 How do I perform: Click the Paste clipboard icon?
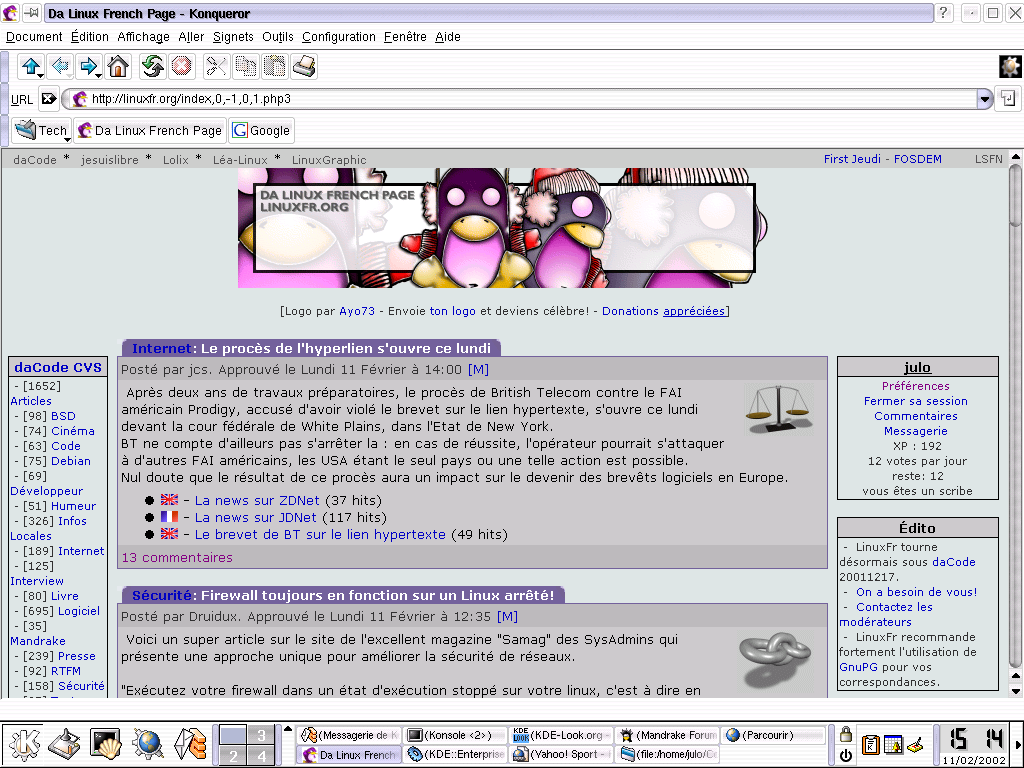(x=275, y=66)
